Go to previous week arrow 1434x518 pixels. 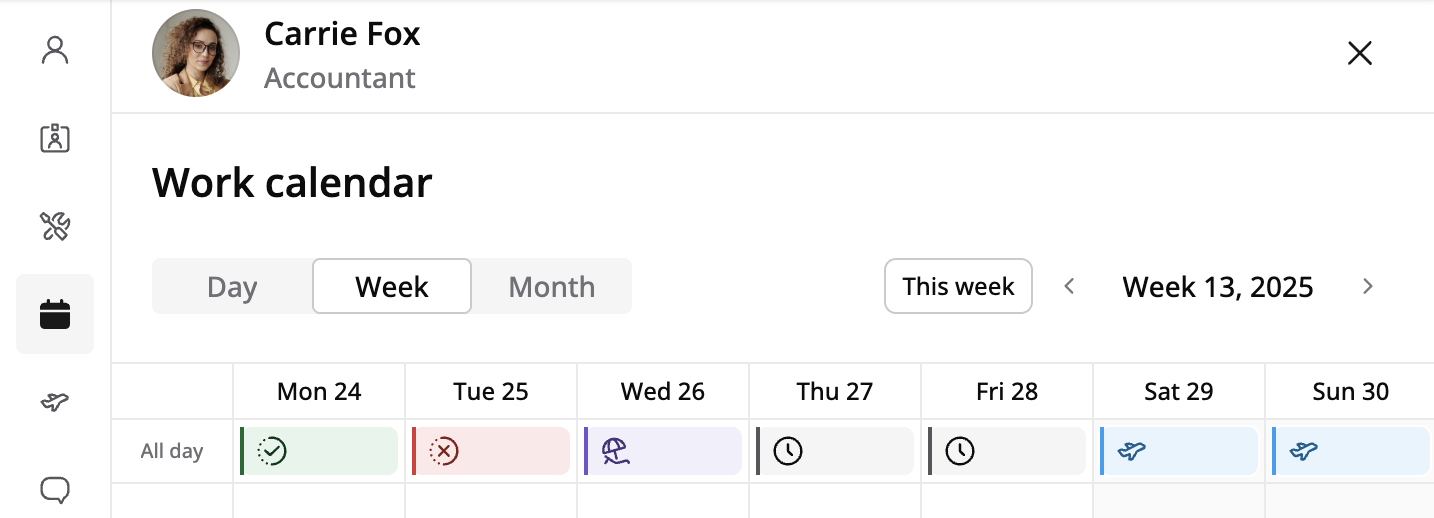(x=1069, y=287)
